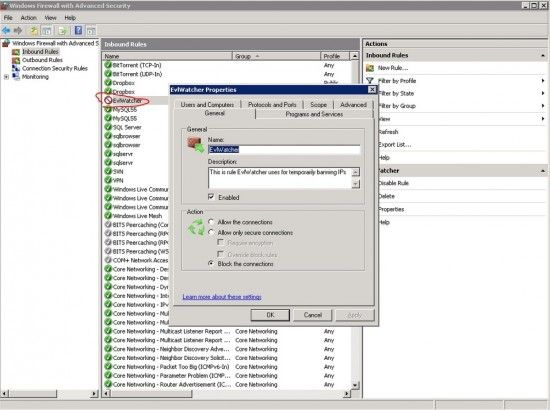Open the View menu in menu bar
550x410 pixels.
pyautogui.click(x=51, y=18)
